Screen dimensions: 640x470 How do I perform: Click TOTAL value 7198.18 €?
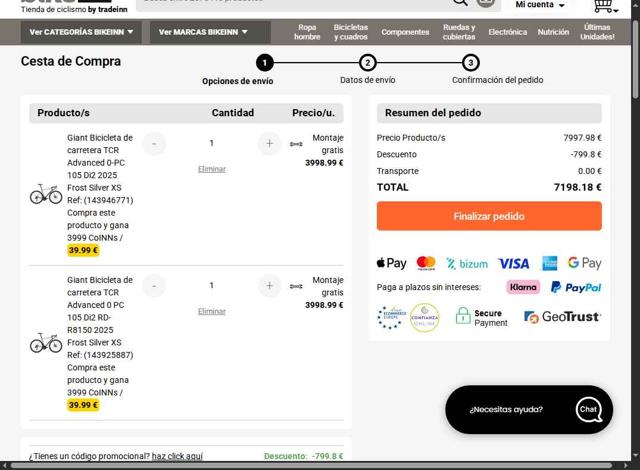click(x=578, y=187)
